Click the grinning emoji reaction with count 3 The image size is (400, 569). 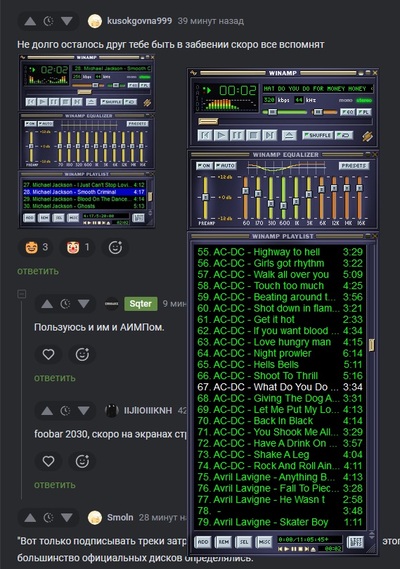point(37,247)
